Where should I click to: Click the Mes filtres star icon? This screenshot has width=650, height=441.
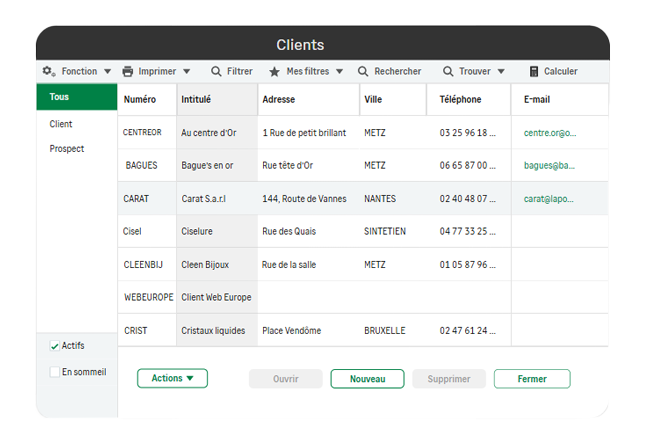pos(274,72)
